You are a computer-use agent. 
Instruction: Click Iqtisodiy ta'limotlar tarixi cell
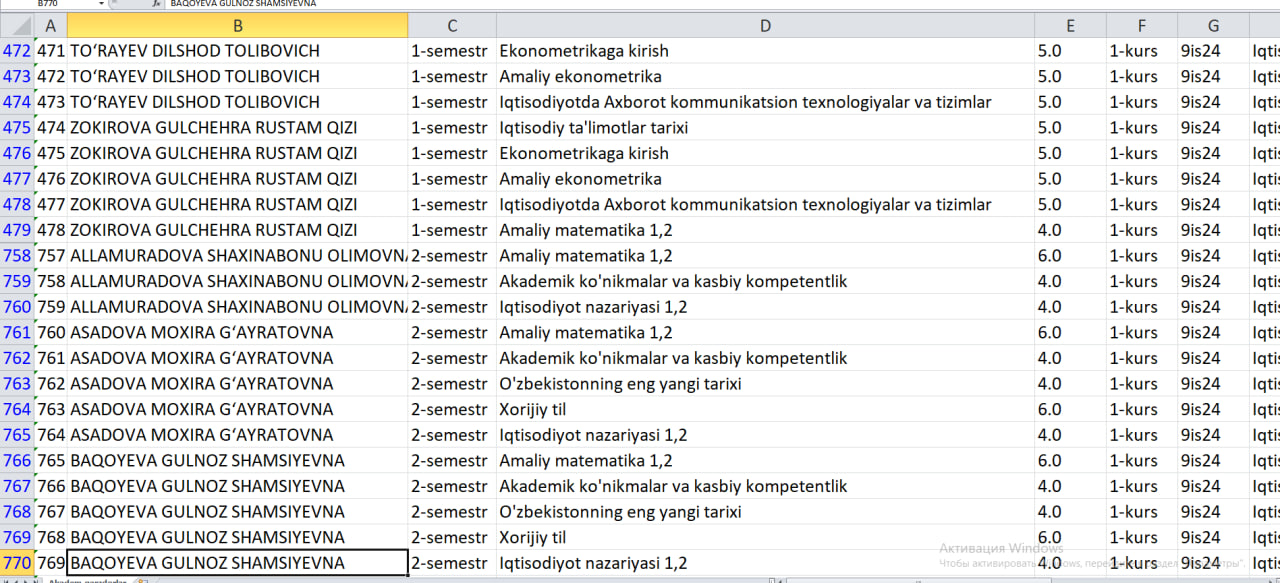click(765, 128)
